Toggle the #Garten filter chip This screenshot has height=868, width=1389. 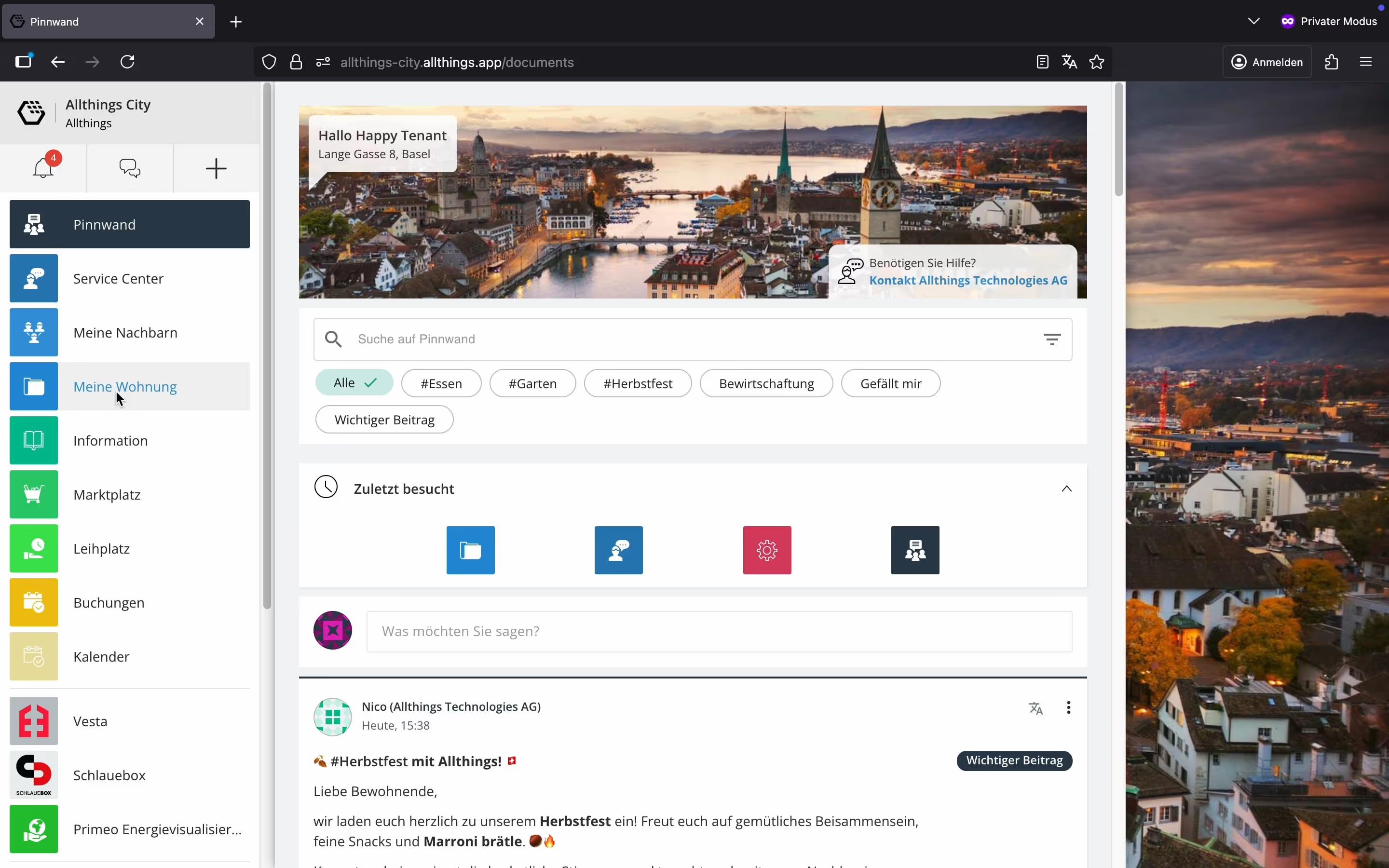(532, 383)
